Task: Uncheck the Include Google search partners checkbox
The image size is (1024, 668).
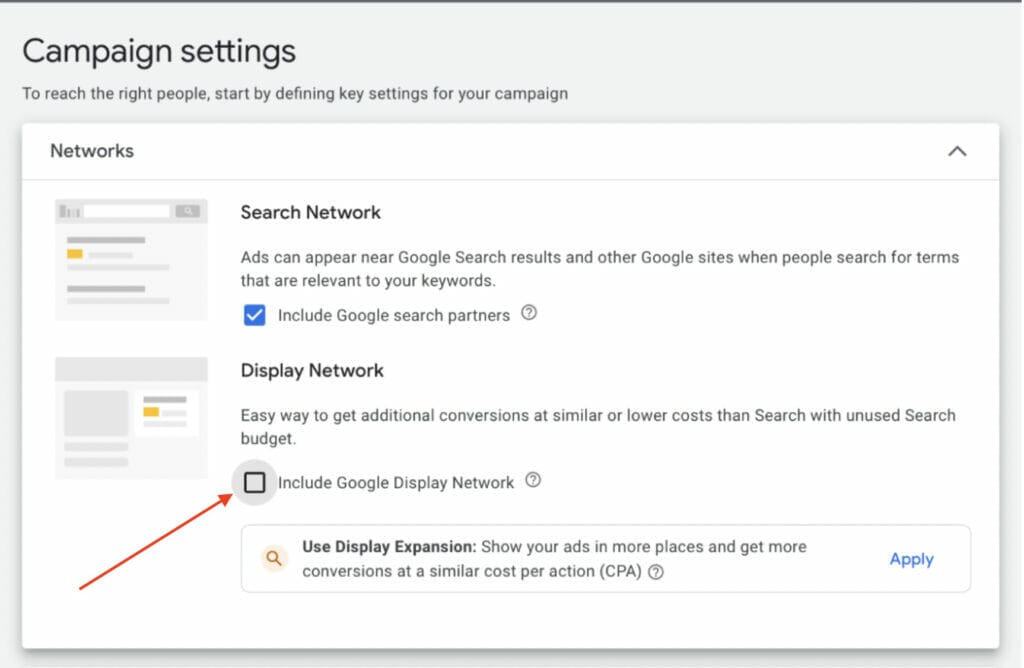Action: pyautogui.click(x=255, y=315)
